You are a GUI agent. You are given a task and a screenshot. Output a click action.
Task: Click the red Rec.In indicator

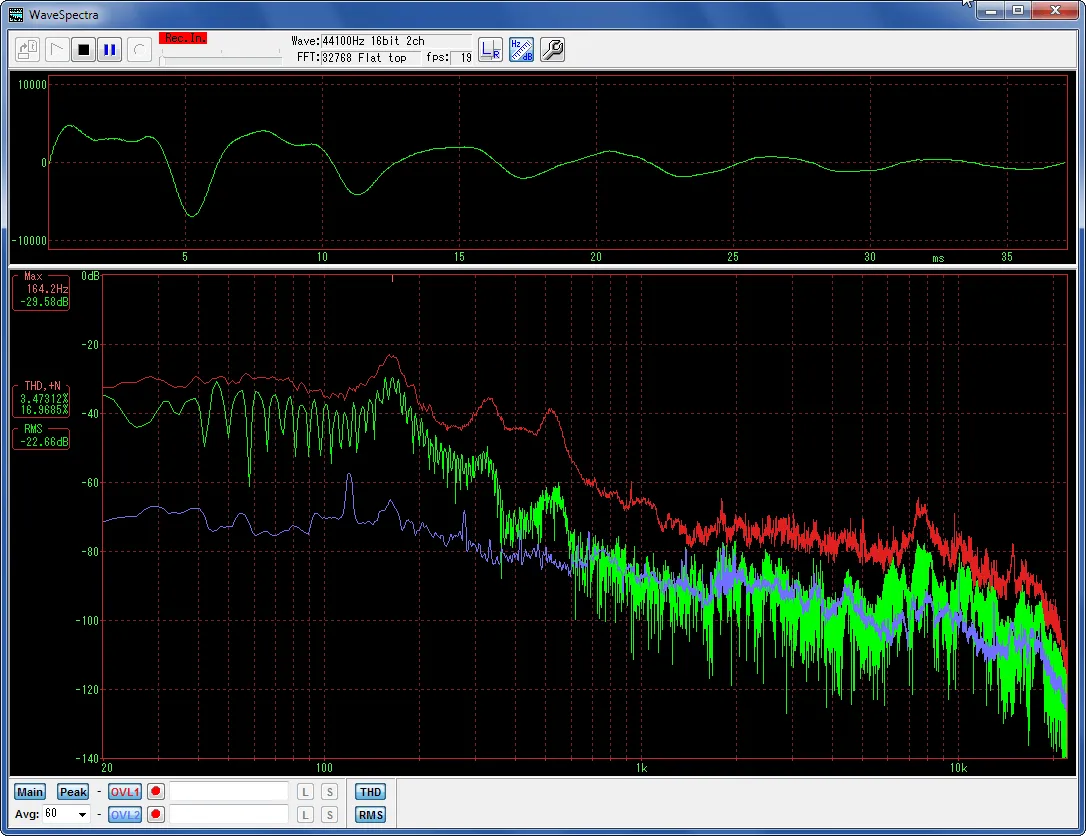[183, 37]
